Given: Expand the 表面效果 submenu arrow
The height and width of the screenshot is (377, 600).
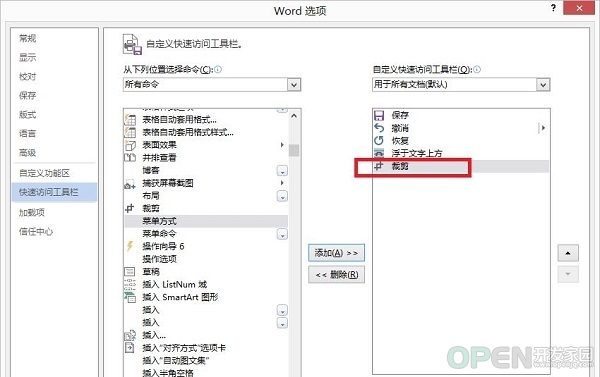Looking at the screenshot, I should coord(282,145).
